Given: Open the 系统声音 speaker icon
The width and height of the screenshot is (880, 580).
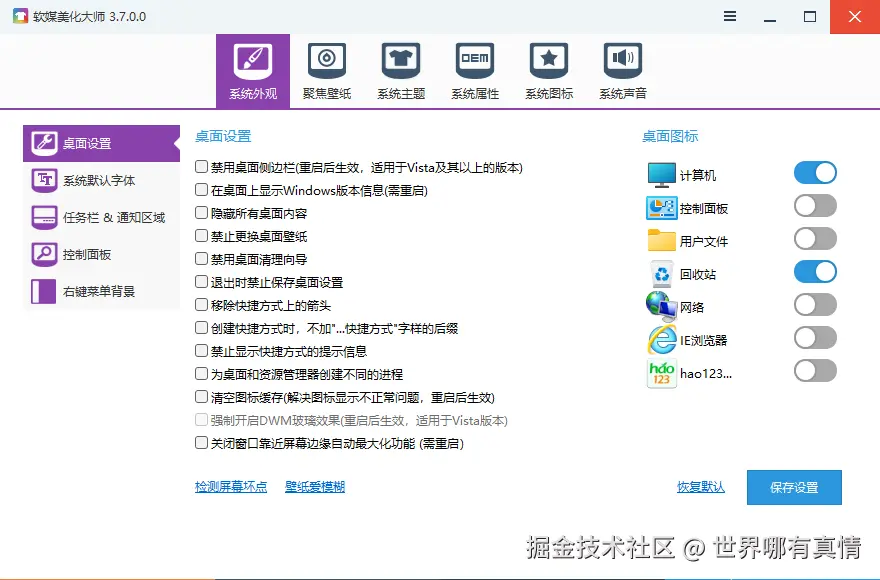Looking at the screenshot, I should pyautogui.click(x=623, y=61).
